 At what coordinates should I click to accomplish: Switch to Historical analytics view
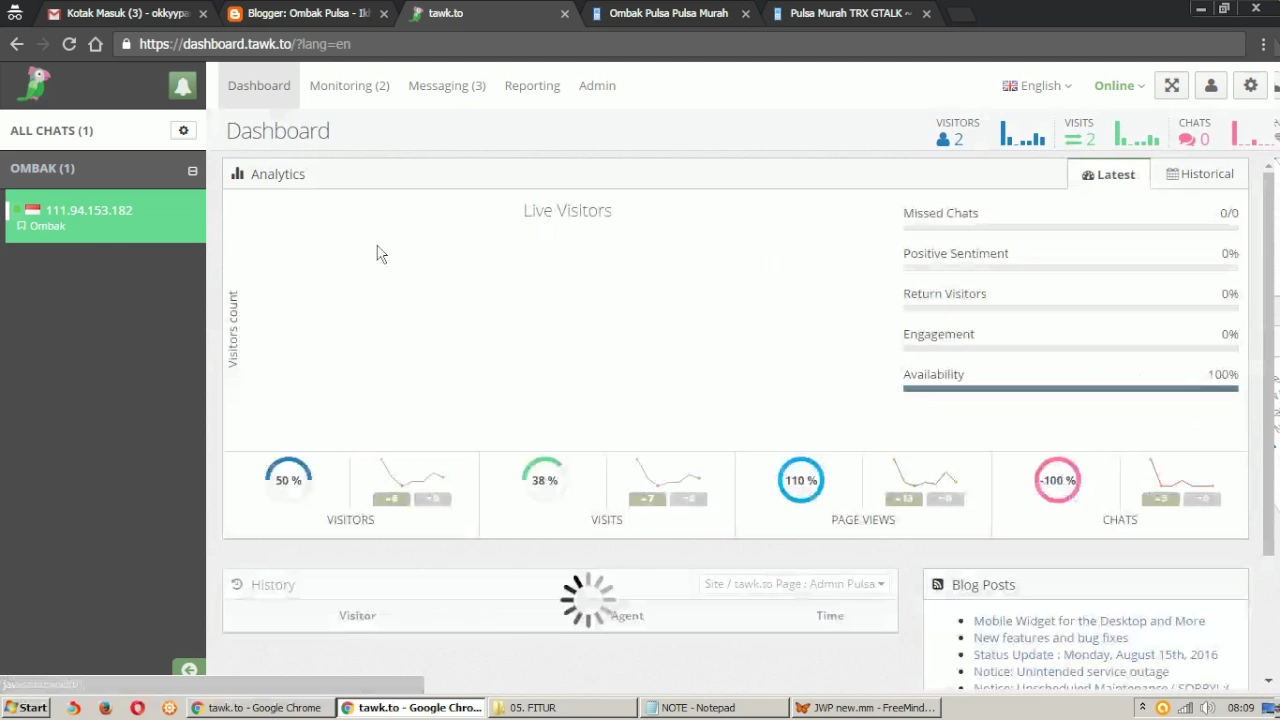(x=1199, y=174)
